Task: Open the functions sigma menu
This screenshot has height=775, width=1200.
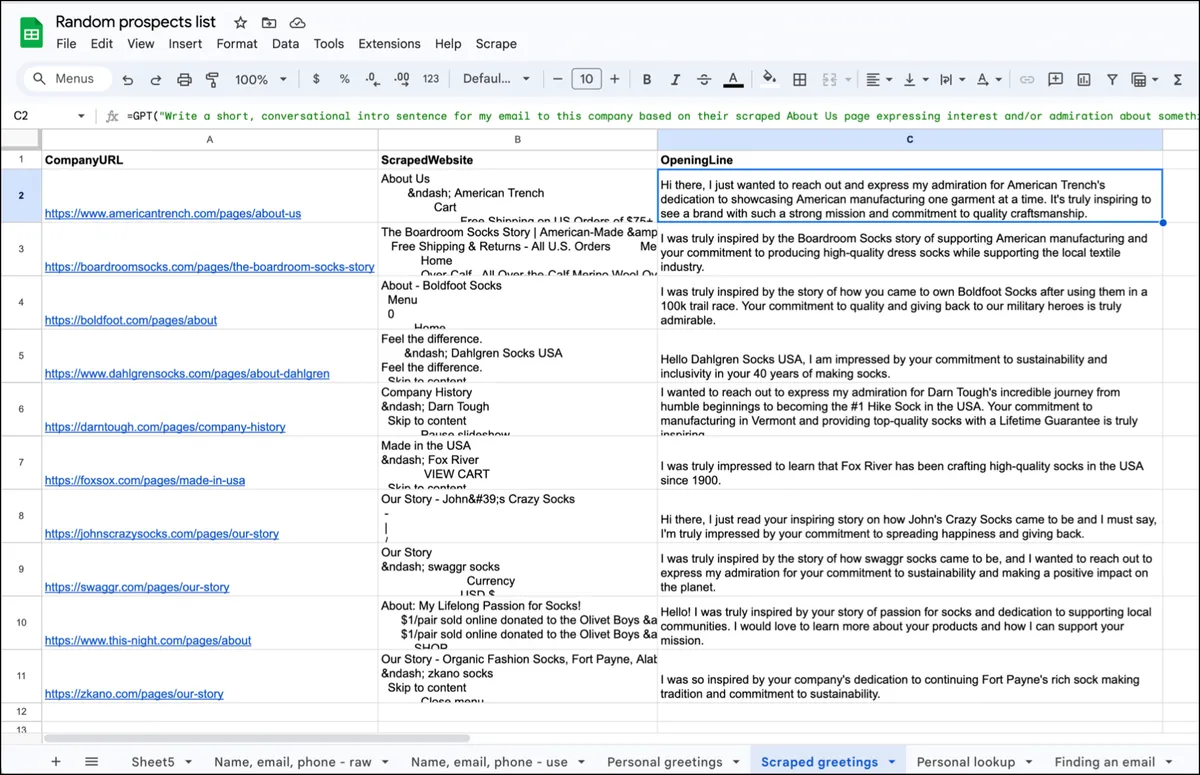Action: pos(1176,79)
